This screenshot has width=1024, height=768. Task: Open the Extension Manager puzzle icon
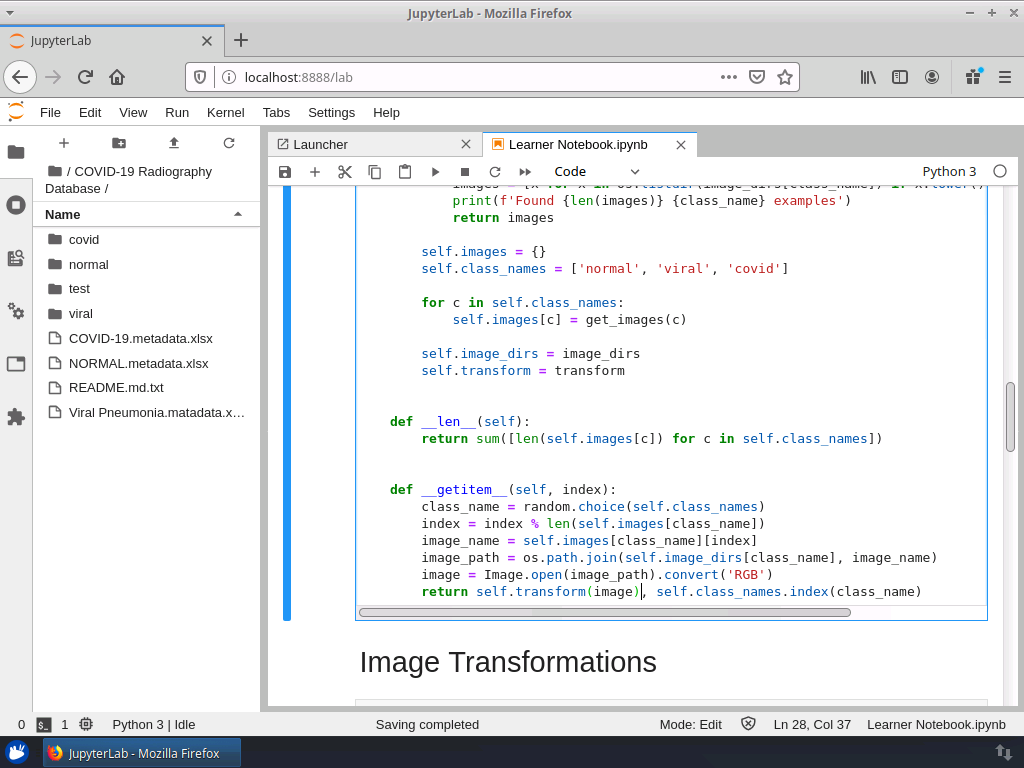(x=16, y=417)
